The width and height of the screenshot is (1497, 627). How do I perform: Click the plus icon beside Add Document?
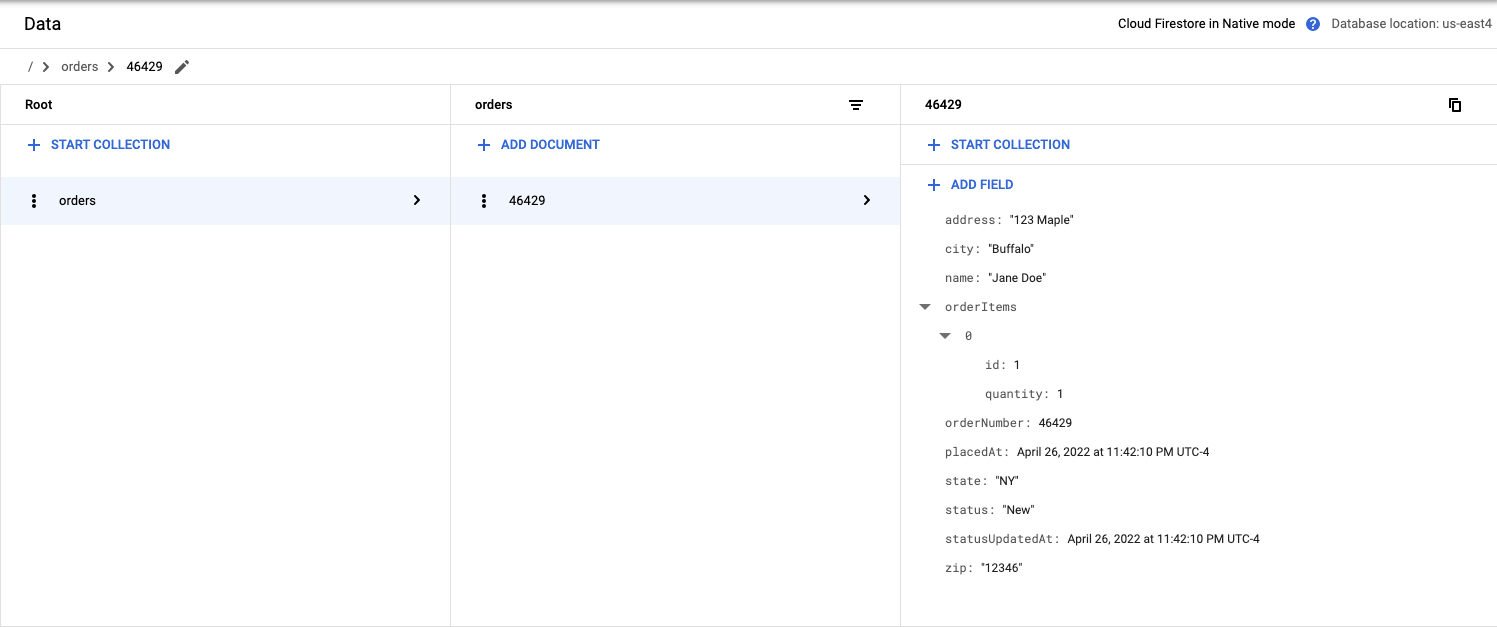[484, 145]
